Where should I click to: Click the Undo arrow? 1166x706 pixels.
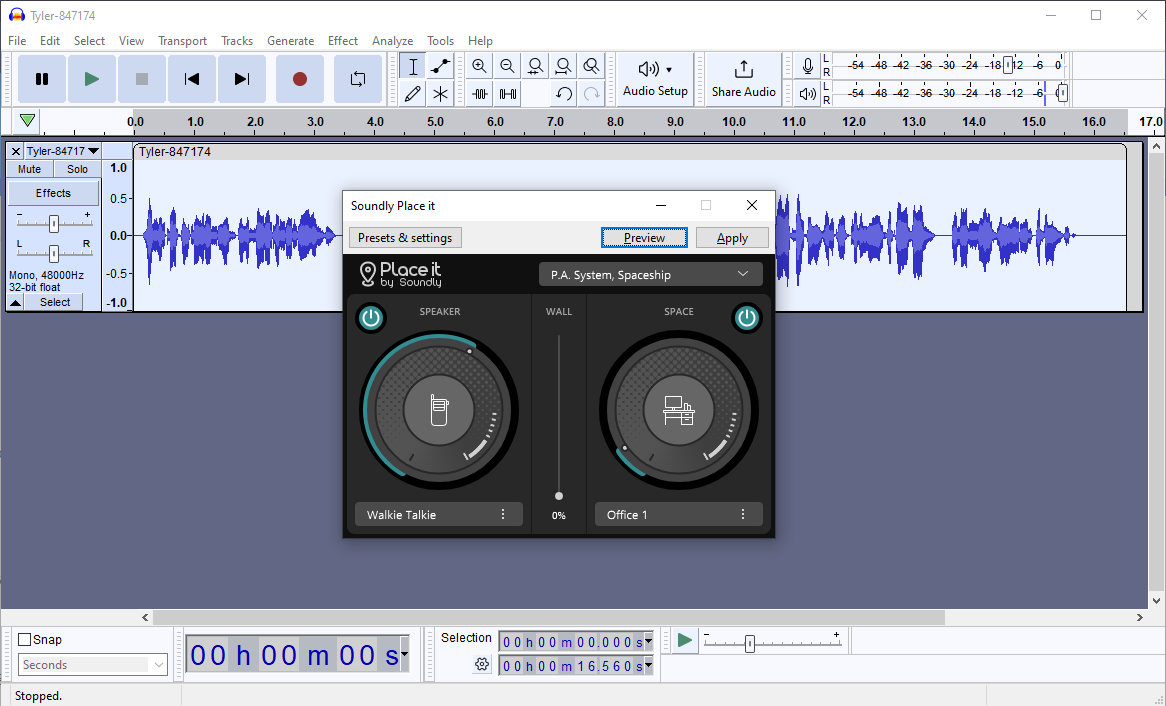click(564, 94)
